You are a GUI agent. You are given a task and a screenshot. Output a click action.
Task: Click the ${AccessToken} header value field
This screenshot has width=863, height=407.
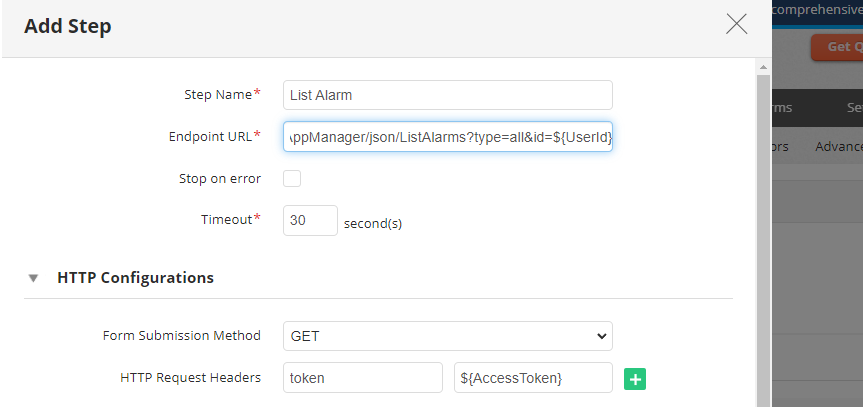(x=532, y=378)
